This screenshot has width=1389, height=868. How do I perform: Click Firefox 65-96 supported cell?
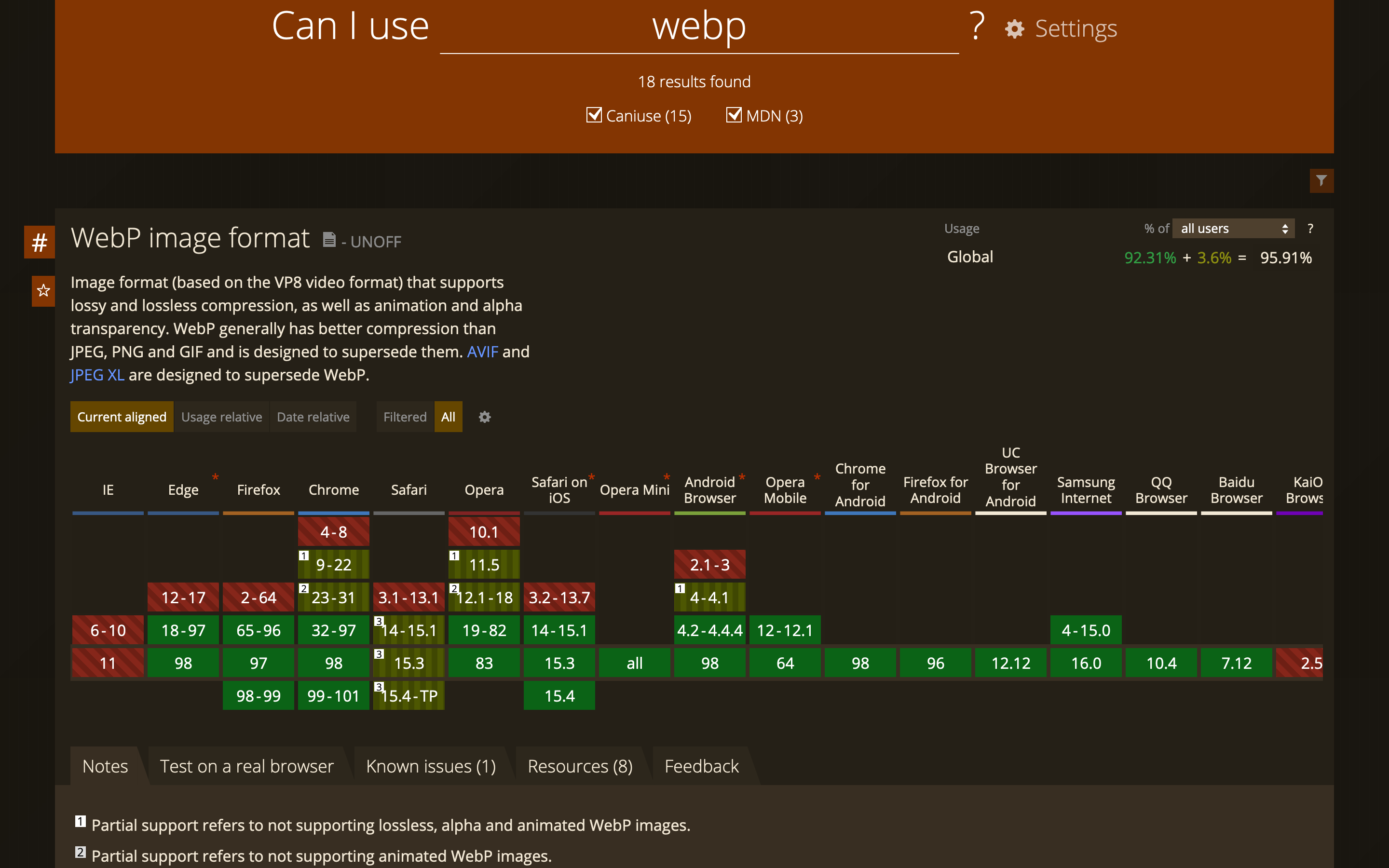259,630
